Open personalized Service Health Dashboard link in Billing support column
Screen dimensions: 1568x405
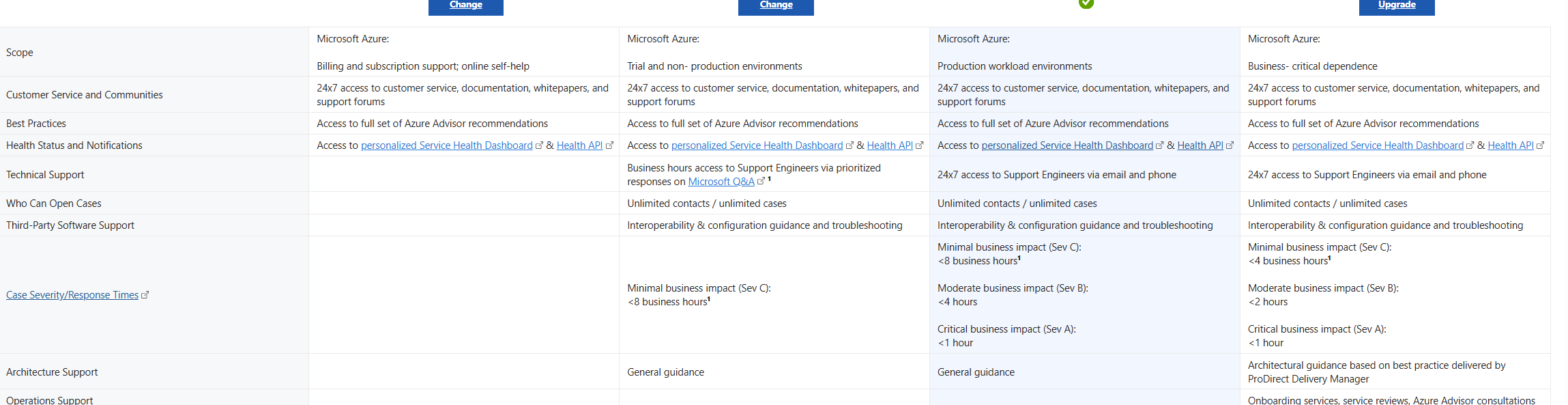[447, 145]
